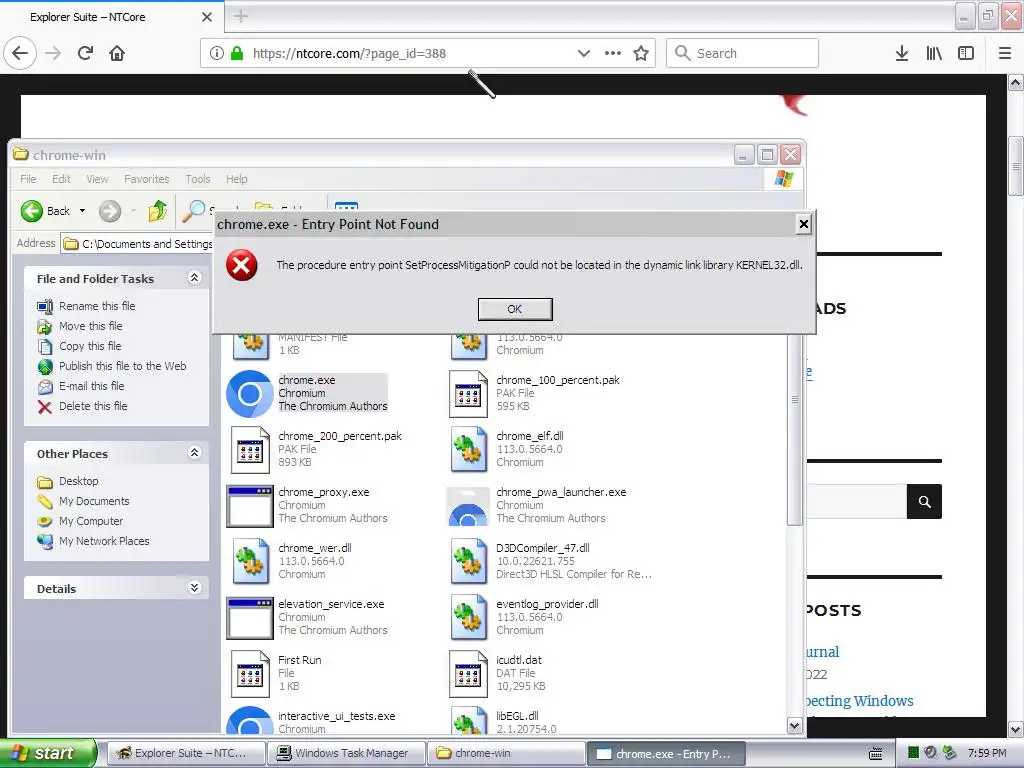Open the page actions three-dot menu

point(613,53)
